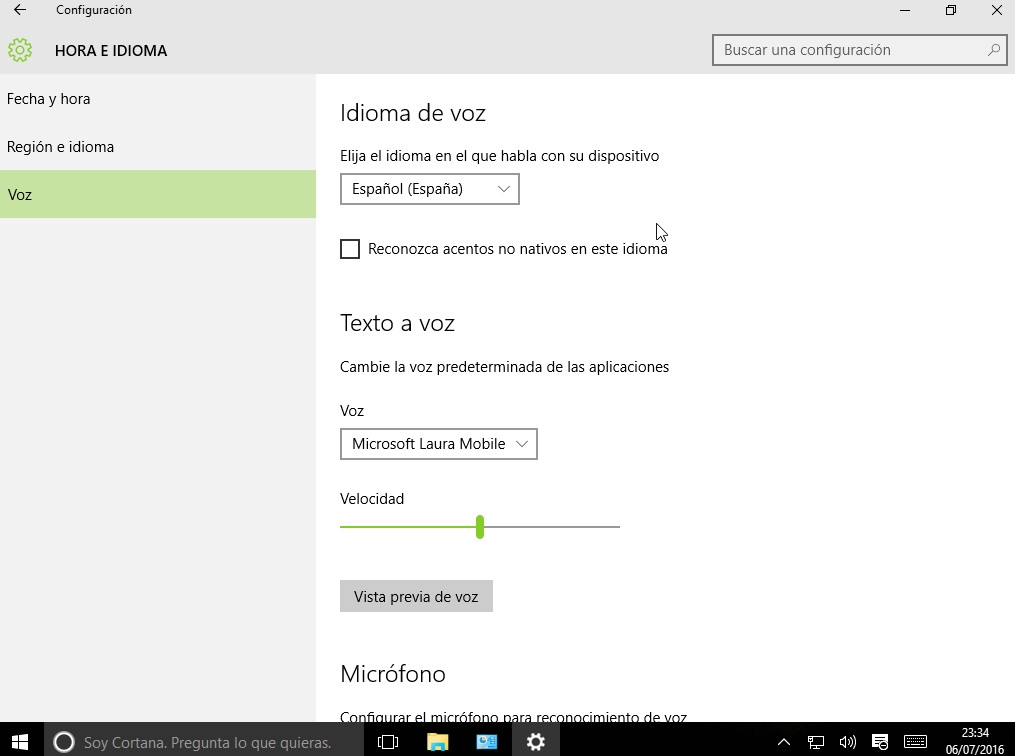This screenshot has height=756, width=1015.
Task: Select the Región e idioma section
Action: point(60,147)
